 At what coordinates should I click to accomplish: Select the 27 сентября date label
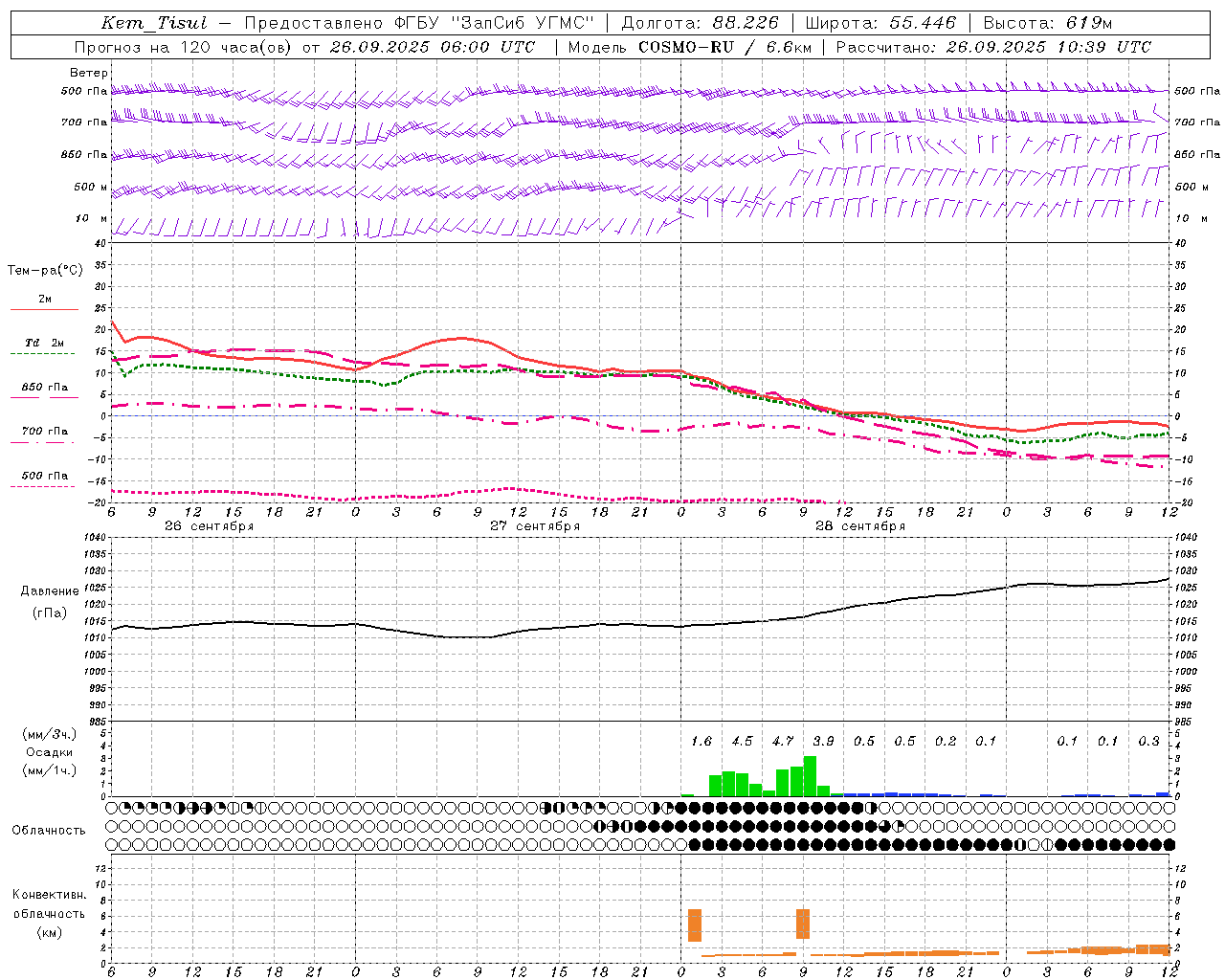(x=534, y=526)
